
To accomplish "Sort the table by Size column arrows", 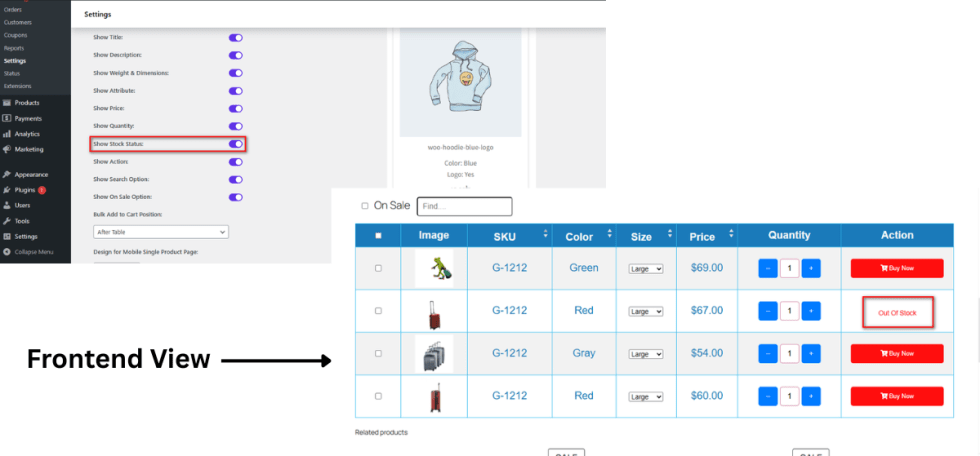I will (670, 234).
